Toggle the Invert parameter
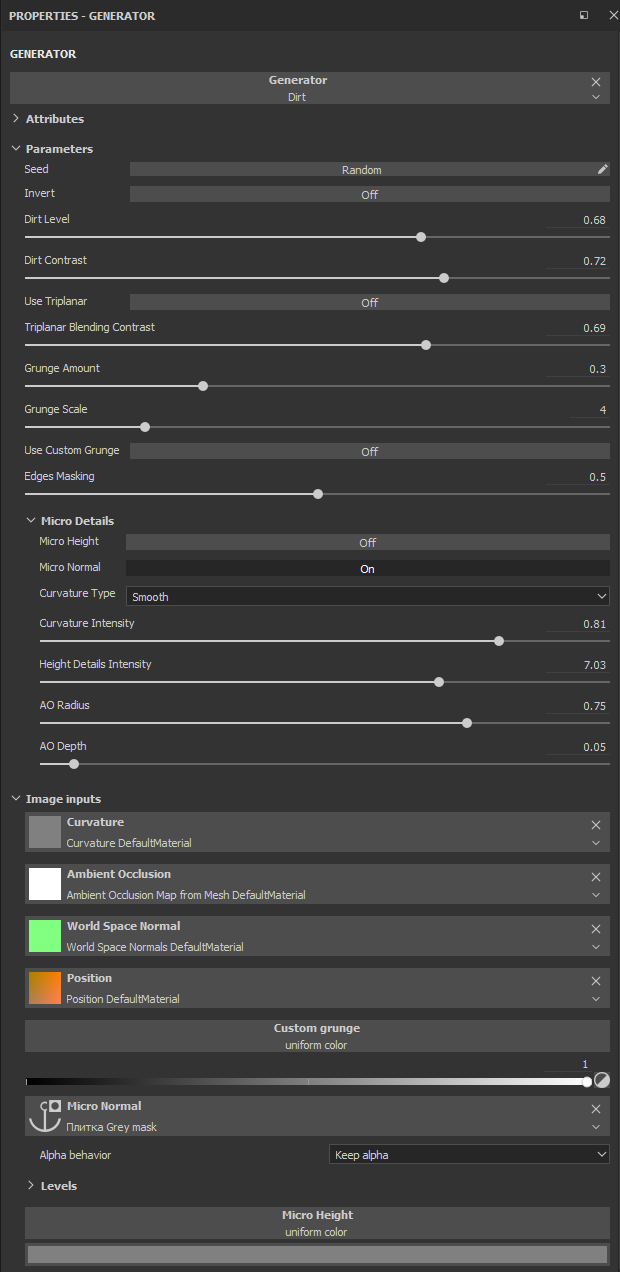The height and width of the screenshot is (1272, 620). click(369, 195)
